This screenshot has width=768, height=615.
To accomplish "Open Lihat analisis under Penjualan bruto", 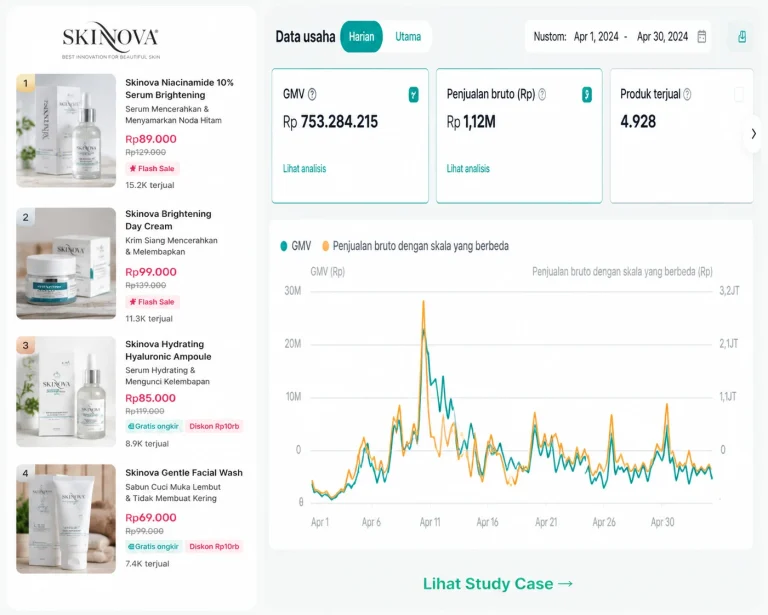I will coord(468,168).
